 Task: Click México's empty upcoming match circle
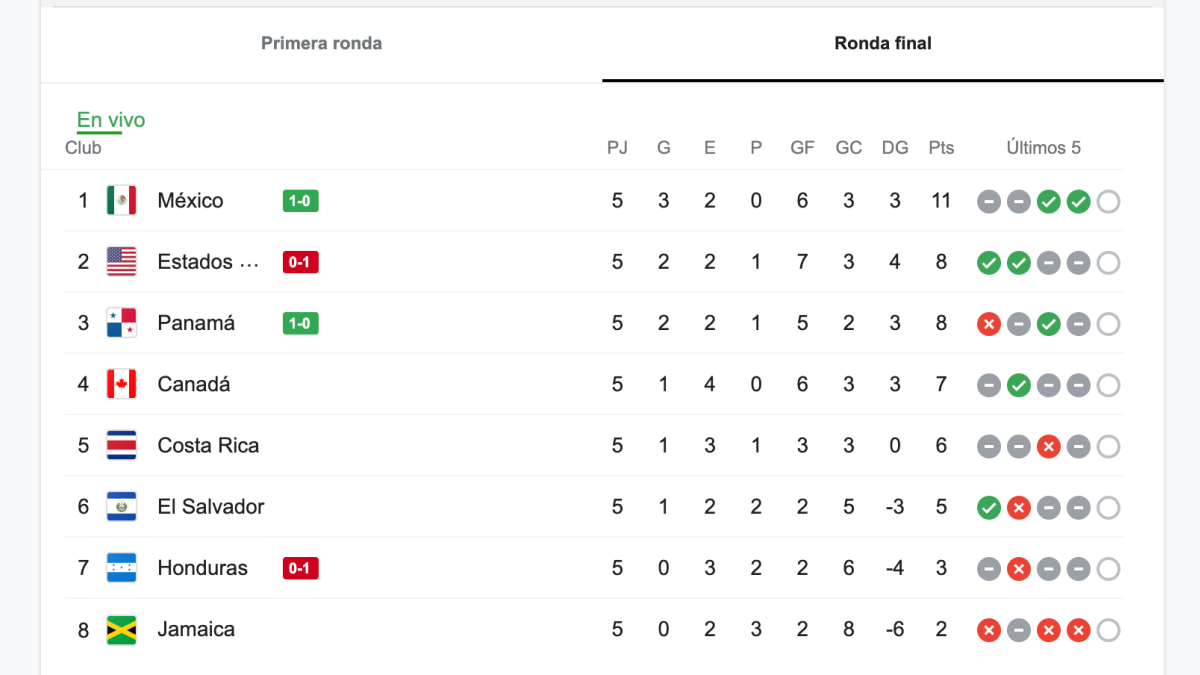pos(1108,202)
